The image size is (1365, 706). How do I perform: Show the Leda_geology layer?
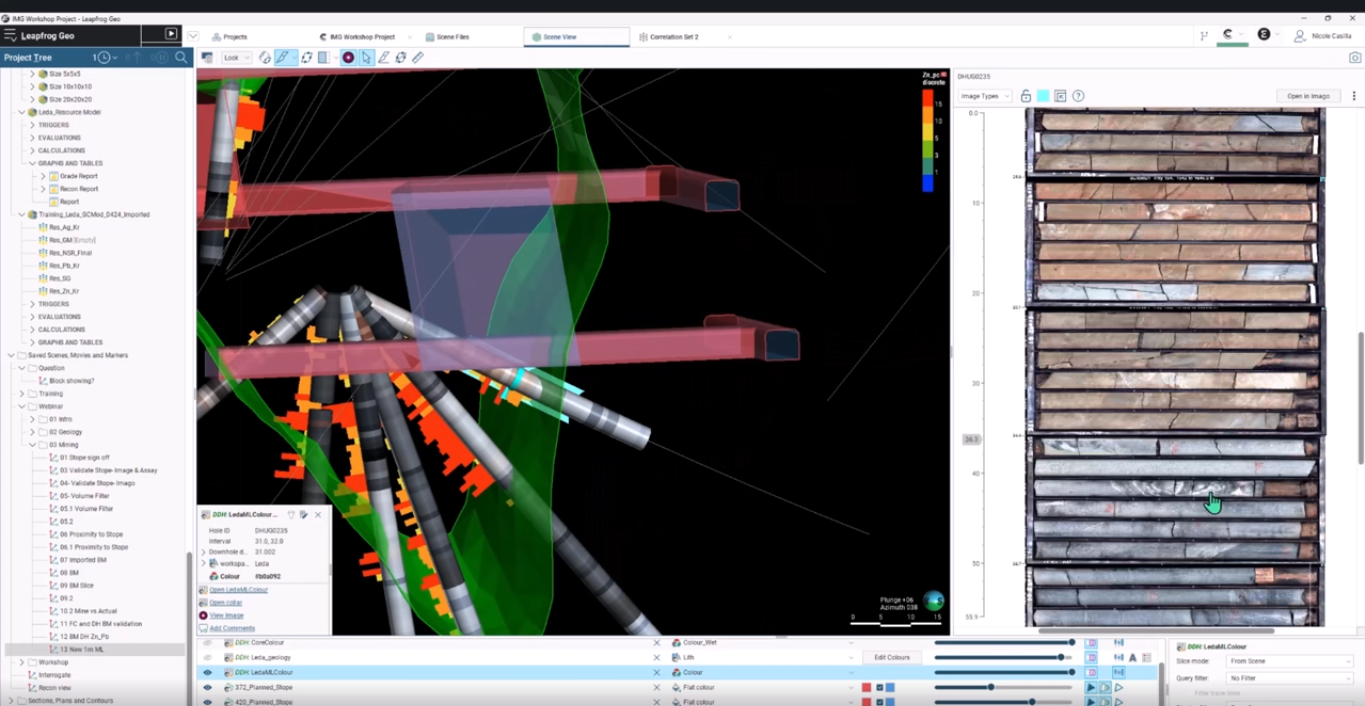point(208,658)
